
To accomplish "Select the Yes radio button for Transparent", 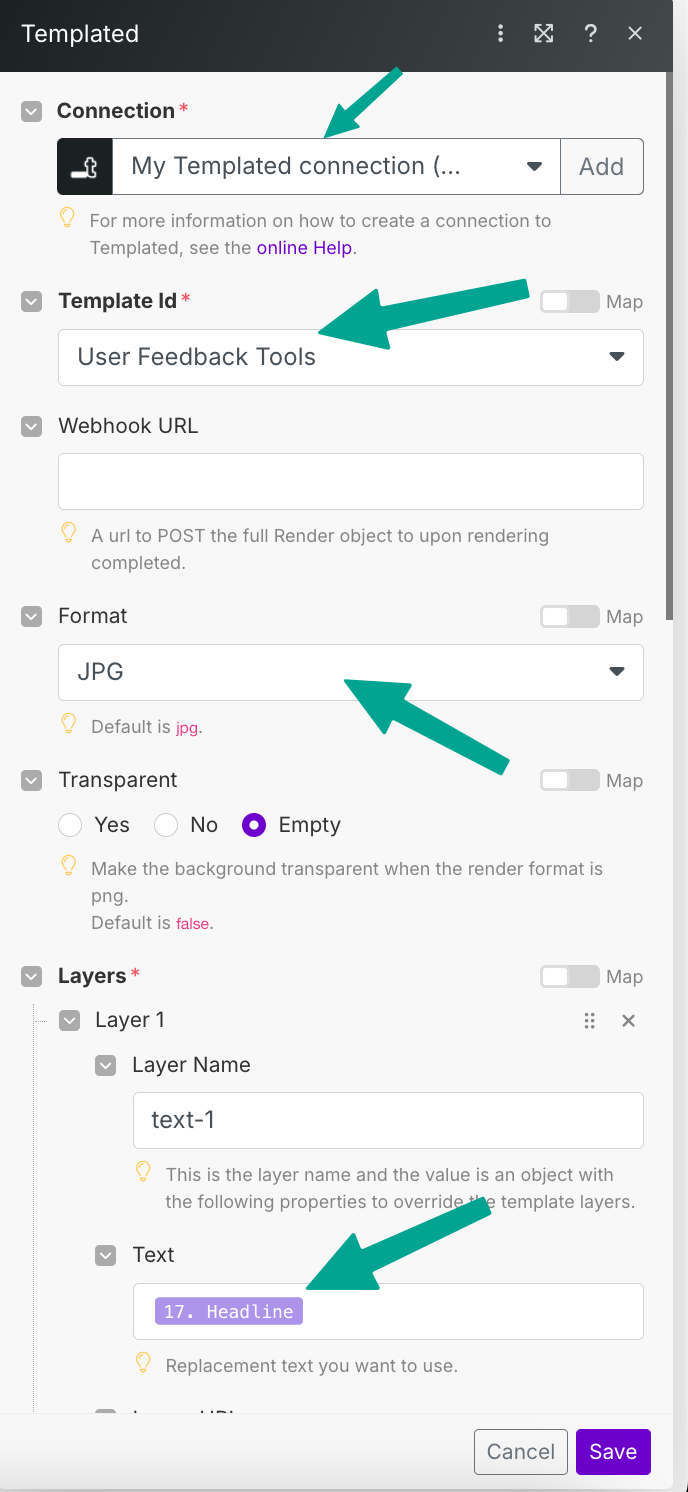I will coord(70,825).
